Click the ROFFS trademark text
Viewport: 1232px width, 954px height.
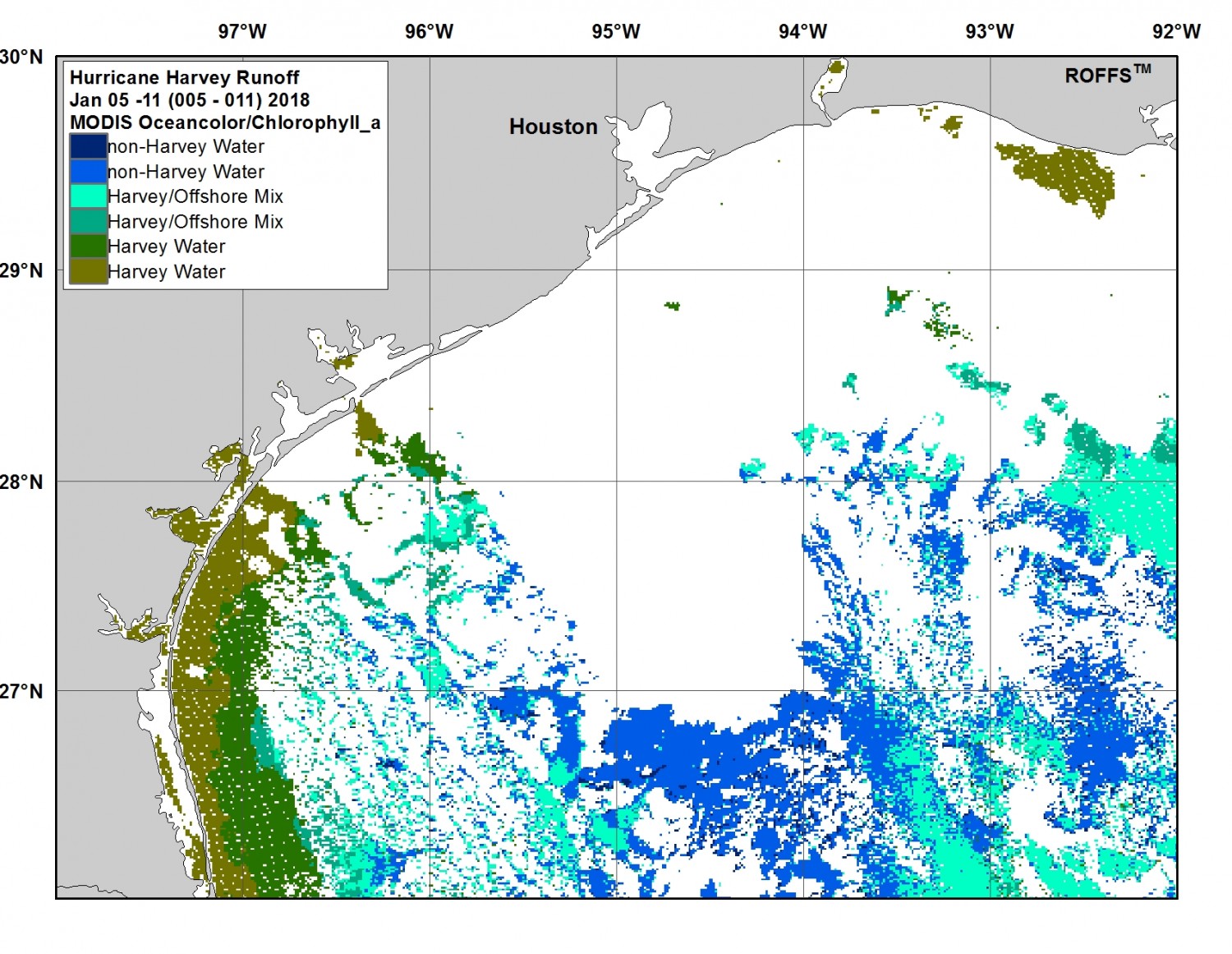click(x=1107, y=75)
